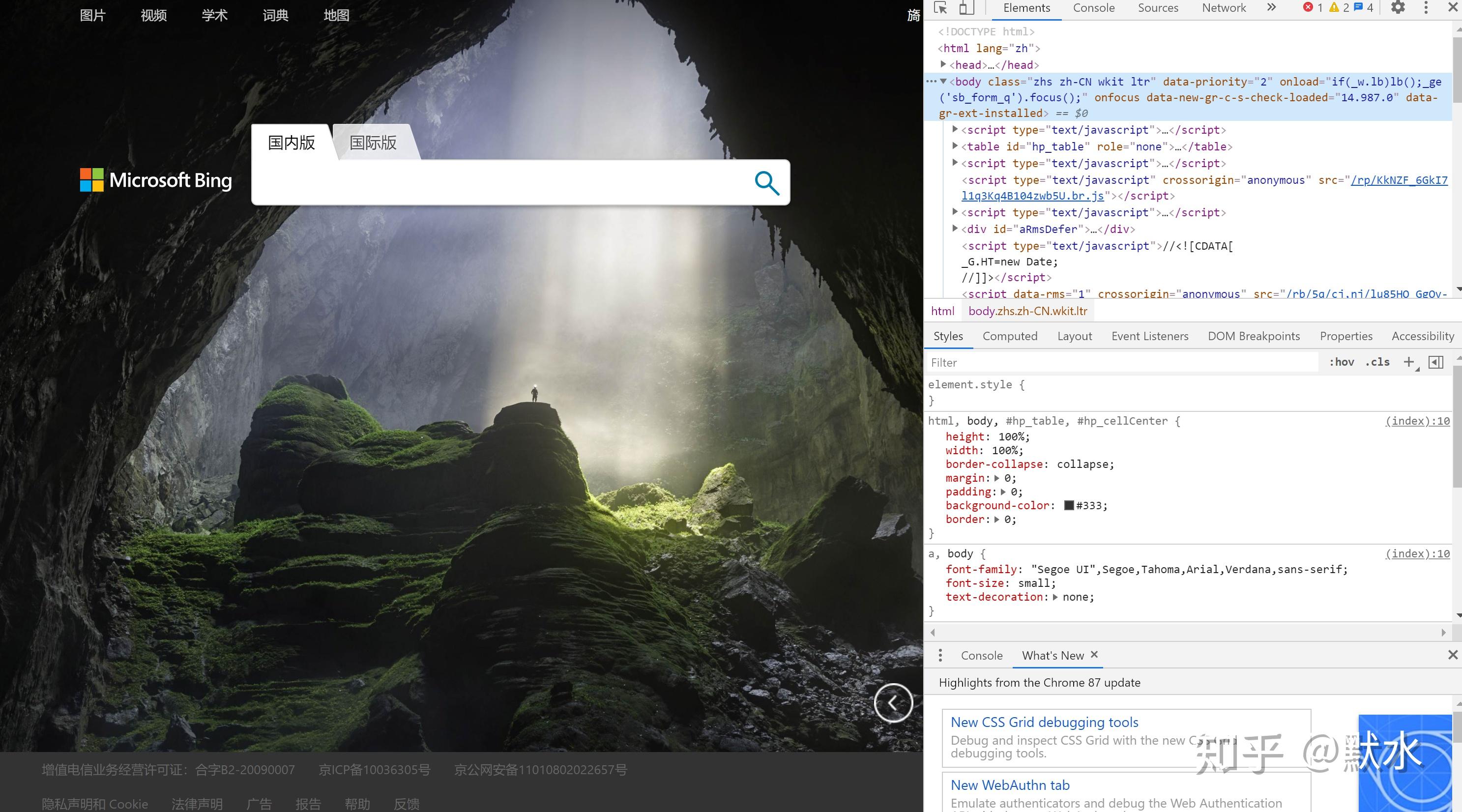Open the Sources tab

[x=1158, y=8]
